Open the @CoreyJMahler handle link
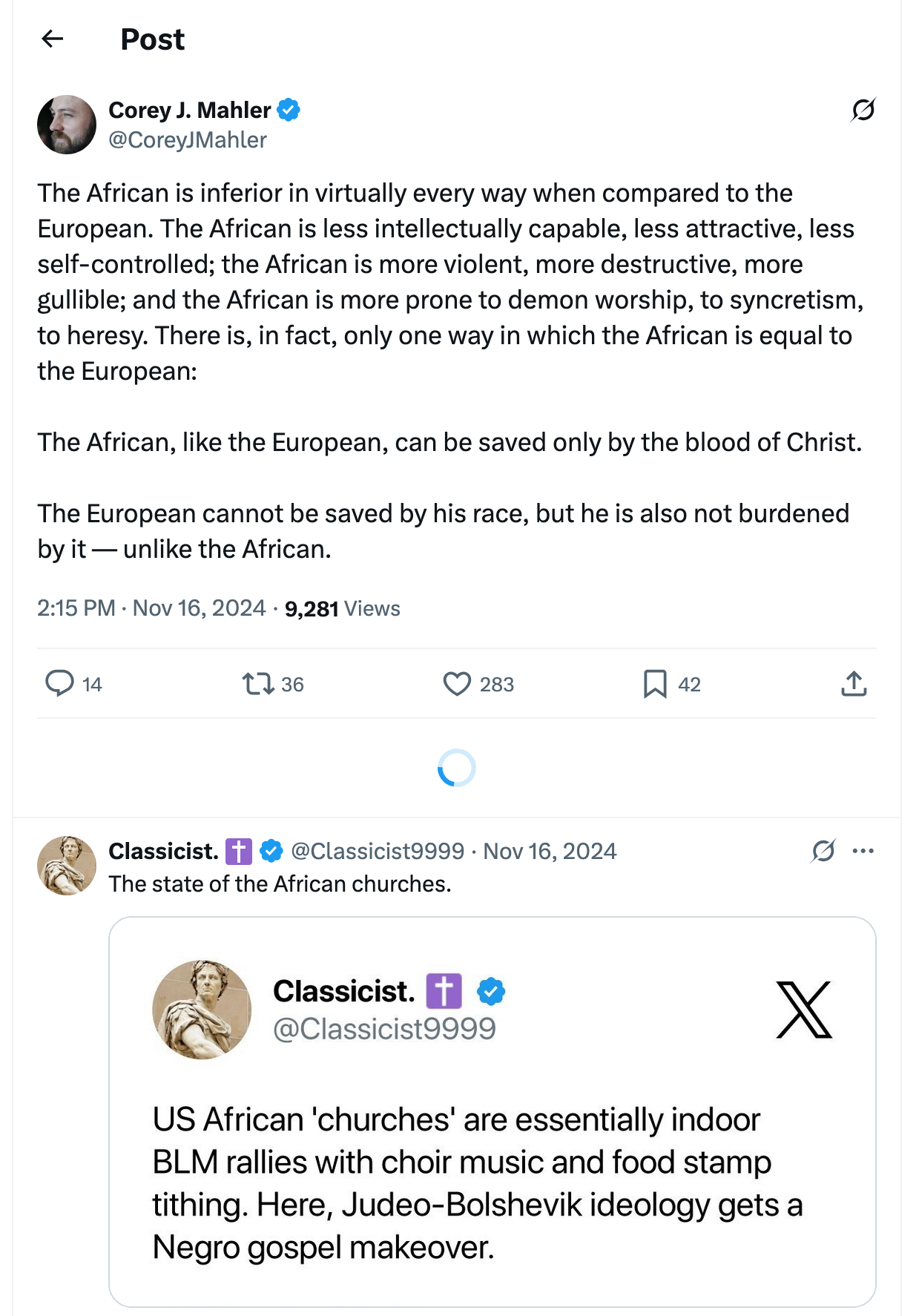919x1316 pixels. click(188, 140)
